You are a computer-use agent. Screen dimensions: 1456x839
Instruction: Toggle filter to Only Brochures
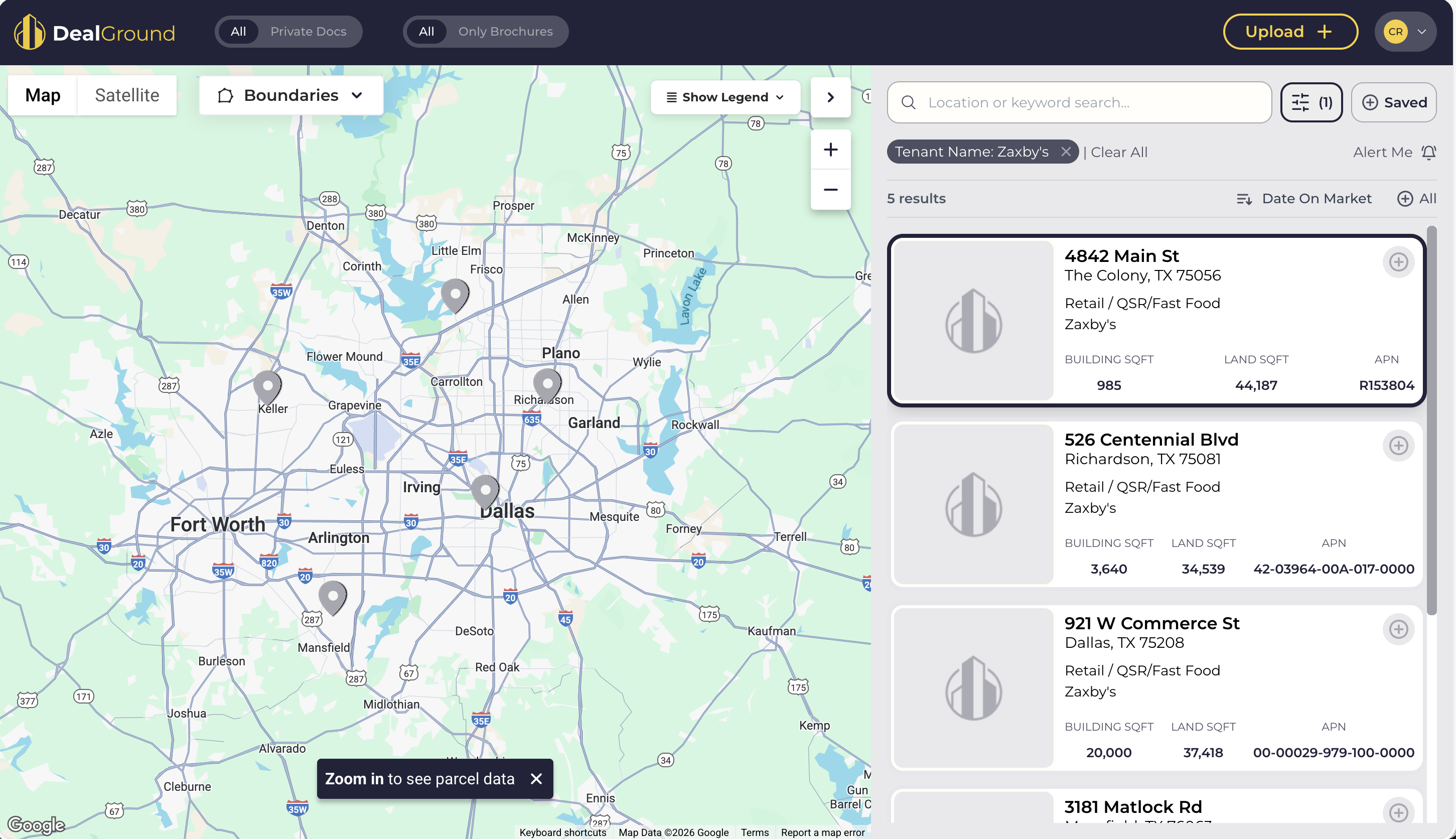point(505,32)
